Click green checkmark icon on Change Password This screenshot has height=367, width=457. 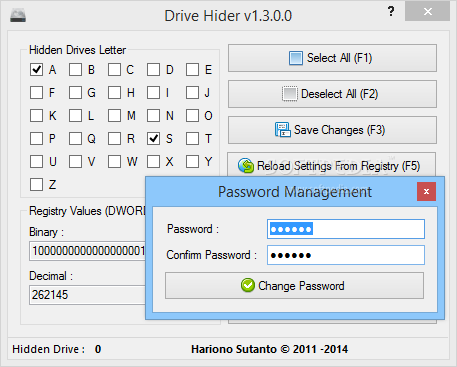(248, 285)
